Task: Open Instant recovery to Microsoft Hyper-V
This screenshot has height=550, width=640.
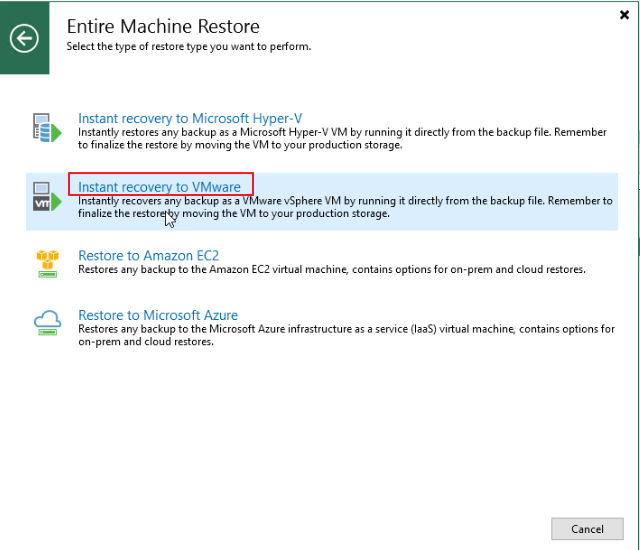Action: 190,118
